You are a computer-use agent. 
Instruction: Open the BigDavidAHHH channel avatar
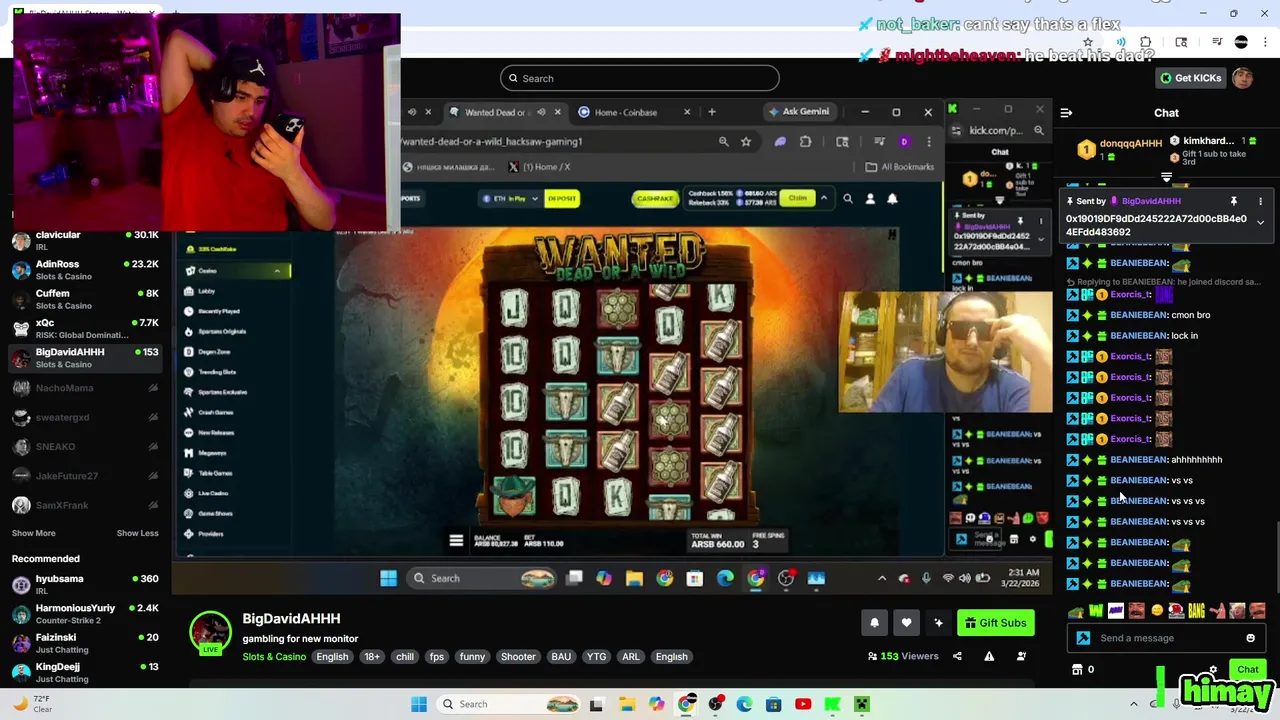[210, 633]
